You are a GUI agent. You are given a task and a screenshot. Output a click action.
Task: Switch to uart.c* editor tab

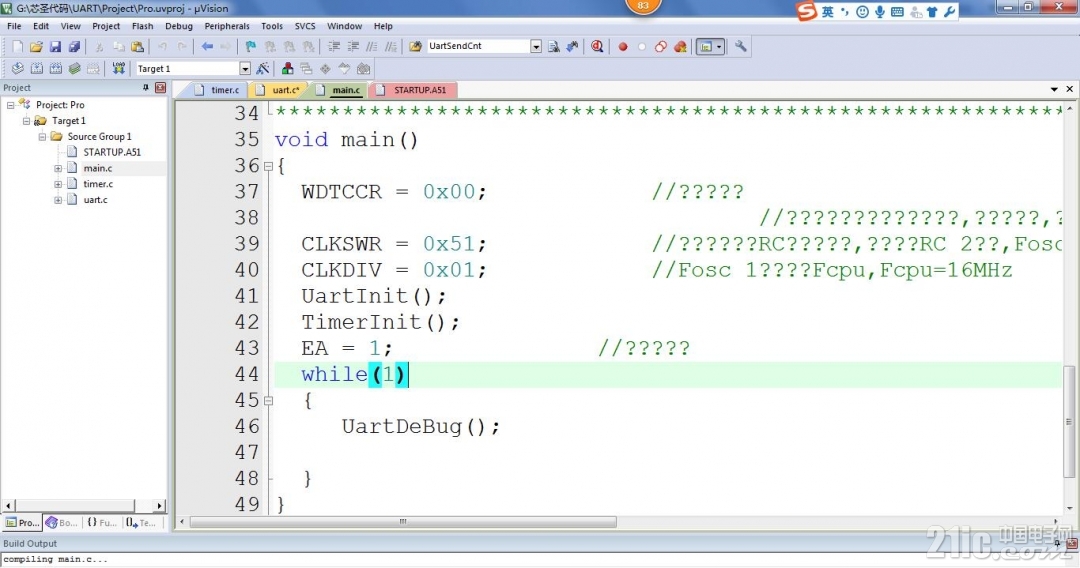[x=278, y=90]
